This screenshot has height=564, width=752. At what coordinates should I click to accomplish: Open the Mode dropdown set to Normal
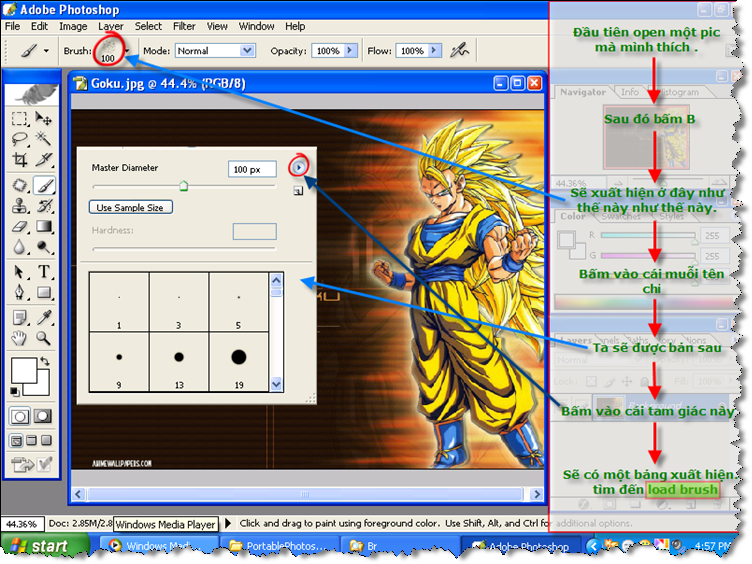[x=215, y=50]
